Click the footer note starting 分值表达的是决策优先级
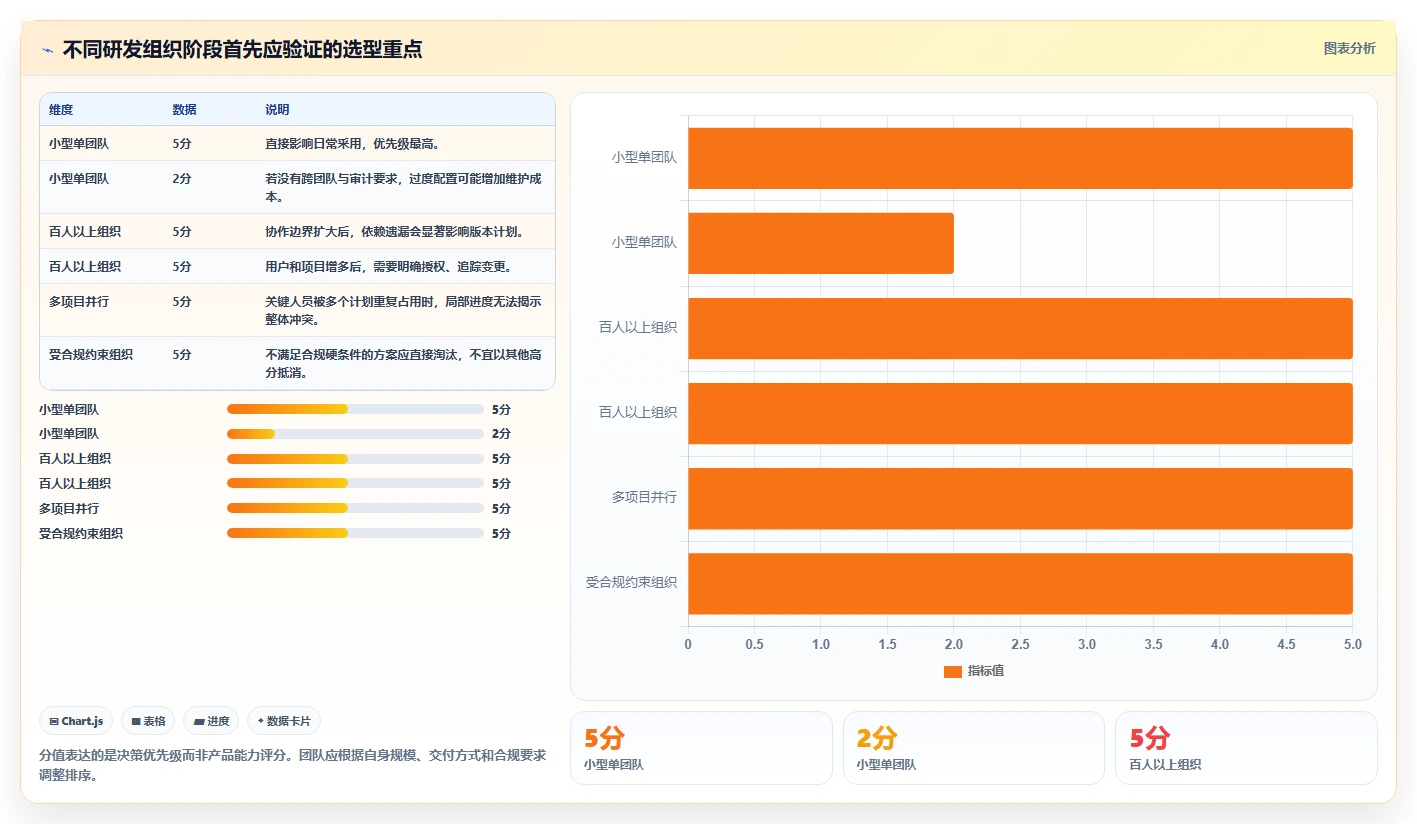This screenshot has height=824, width=1417. [x=292, y=765]
